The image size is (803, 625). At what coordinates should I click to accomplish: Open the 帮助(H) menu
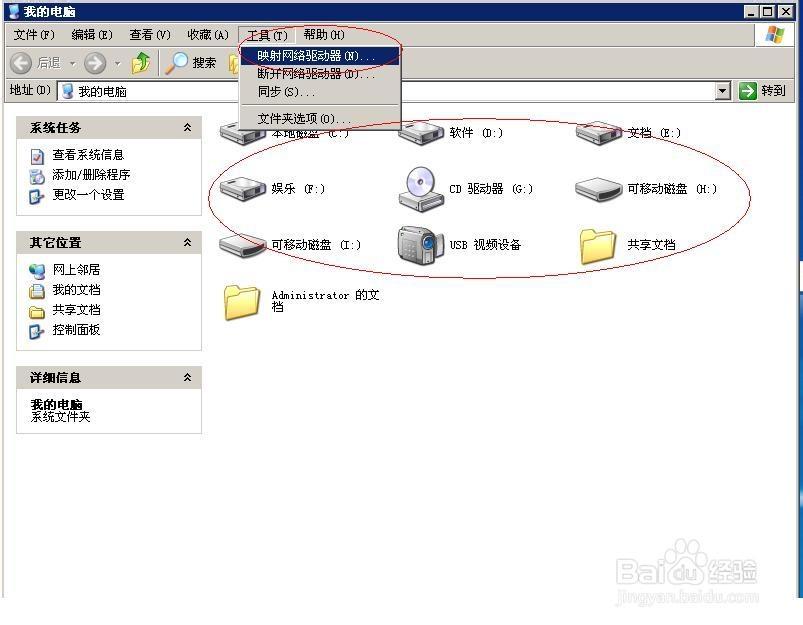(x=322, y=34)
